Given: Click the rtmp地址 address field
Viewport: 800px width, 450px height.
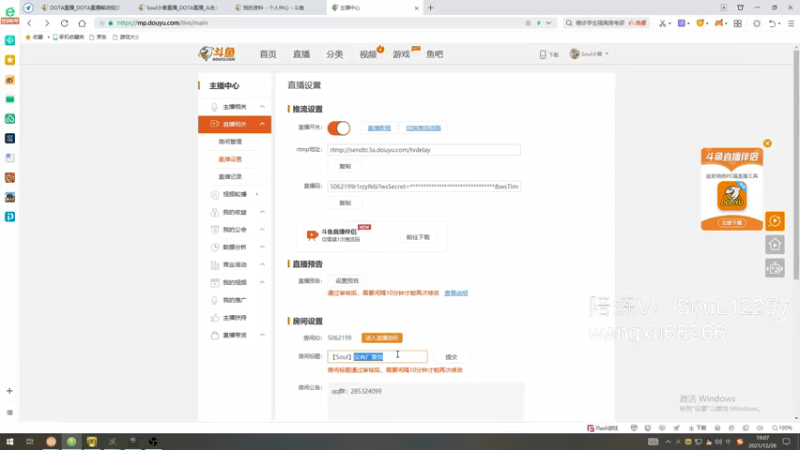Looking at the screenshot, I should 424,150.
